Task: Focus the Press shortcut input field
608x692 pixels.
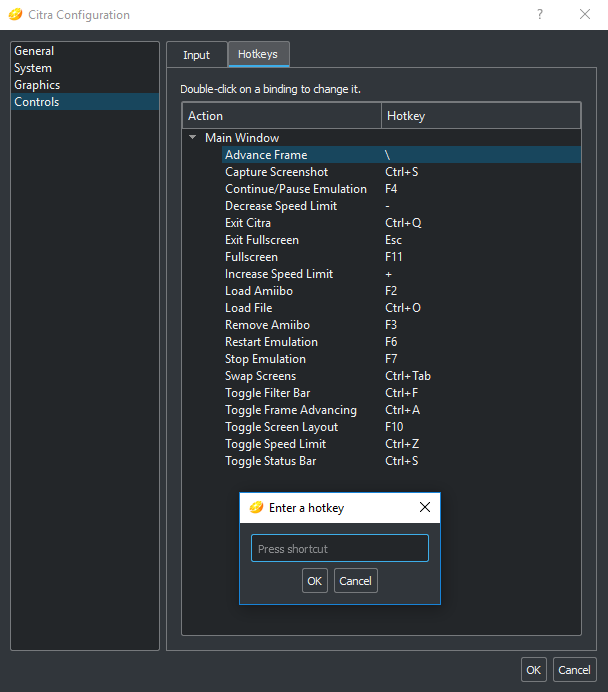Action: [x=340, y=549]
